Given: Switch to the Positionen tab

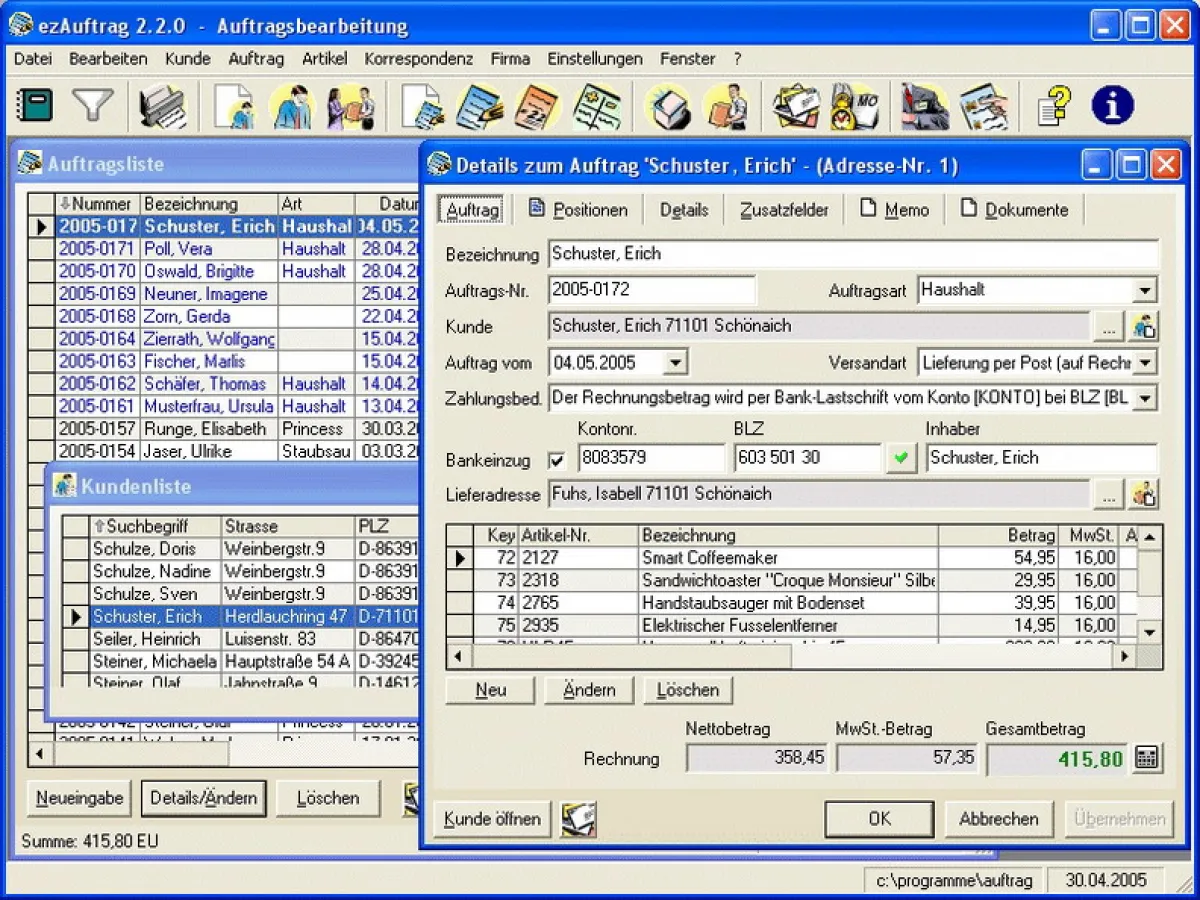Looking at the screenshot, I should [579, 210].
